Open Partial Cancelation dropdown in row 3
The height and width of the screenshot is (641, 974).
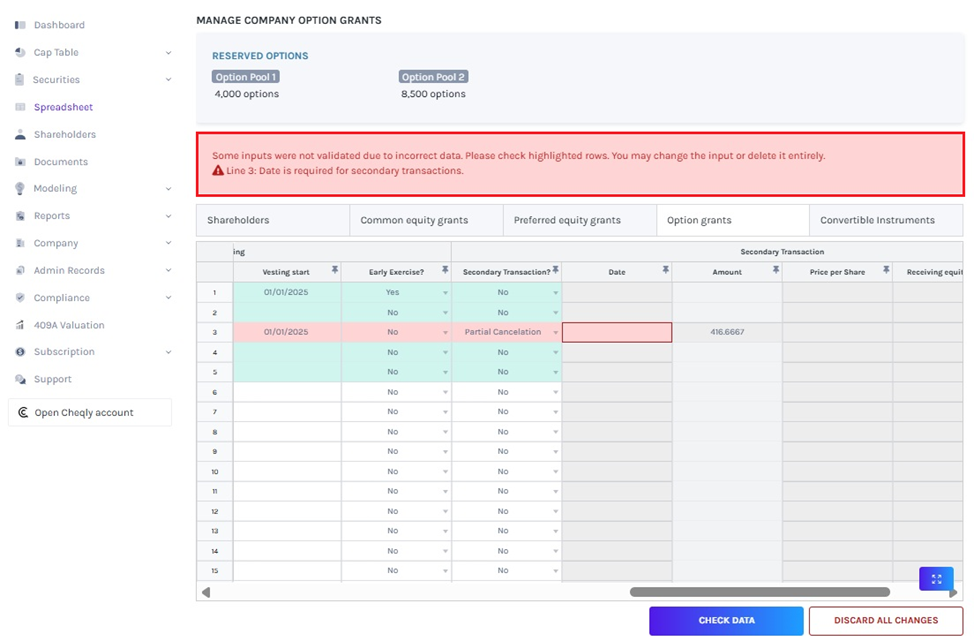(x=555, y=332)
